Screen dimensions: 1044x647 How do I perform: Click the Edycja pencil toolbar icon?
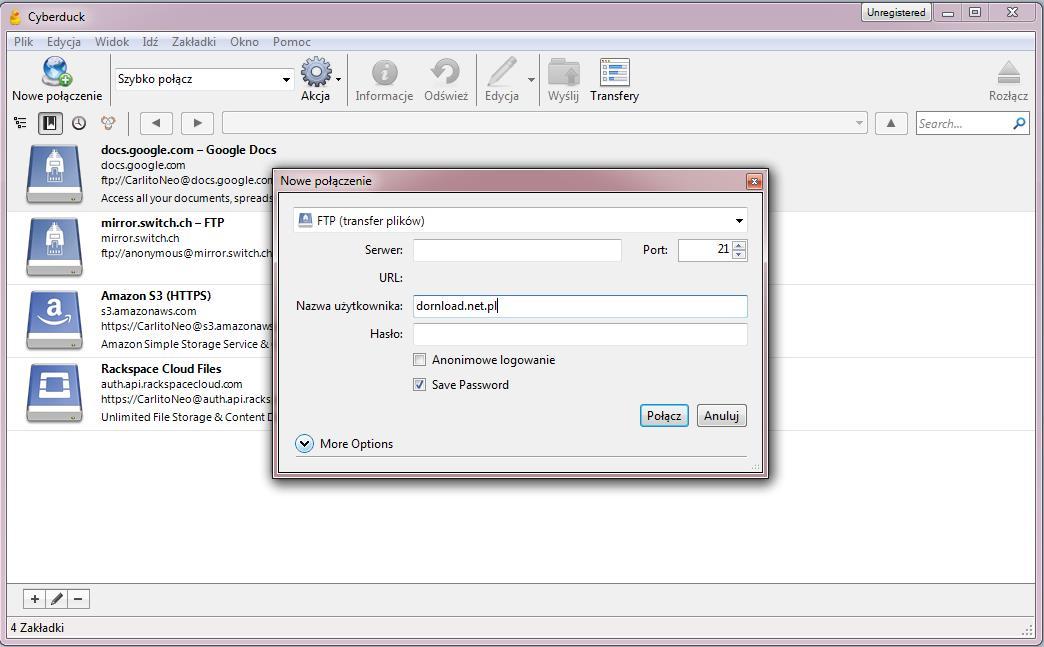click(501, 72)
